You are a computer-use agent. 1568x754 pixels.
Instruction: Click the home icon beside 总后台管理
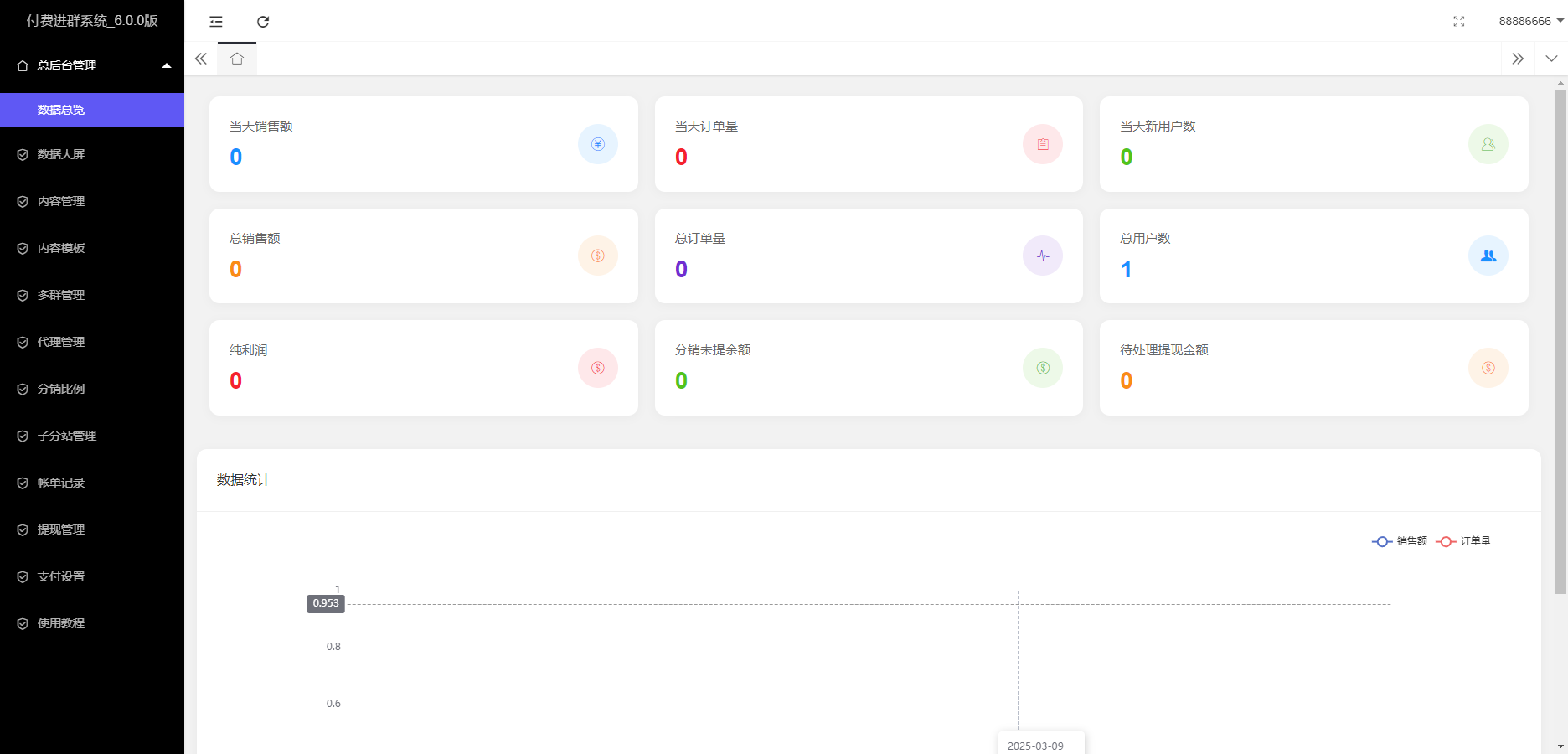pos(23,65)
